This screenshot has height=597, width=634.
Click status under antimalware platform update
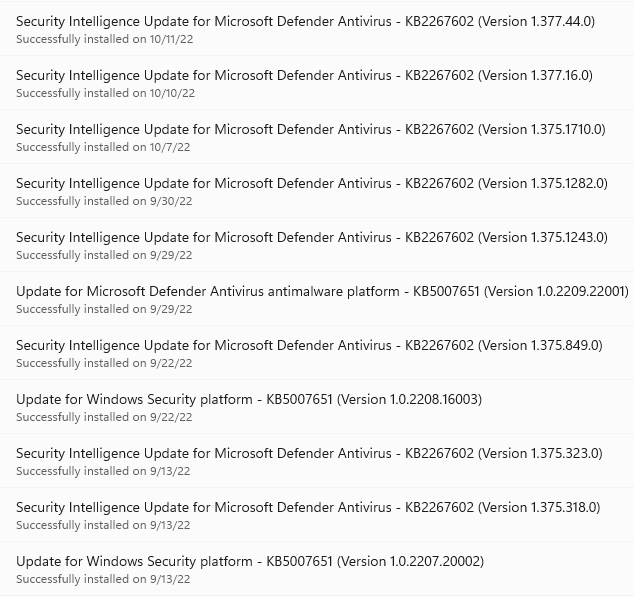104,309
